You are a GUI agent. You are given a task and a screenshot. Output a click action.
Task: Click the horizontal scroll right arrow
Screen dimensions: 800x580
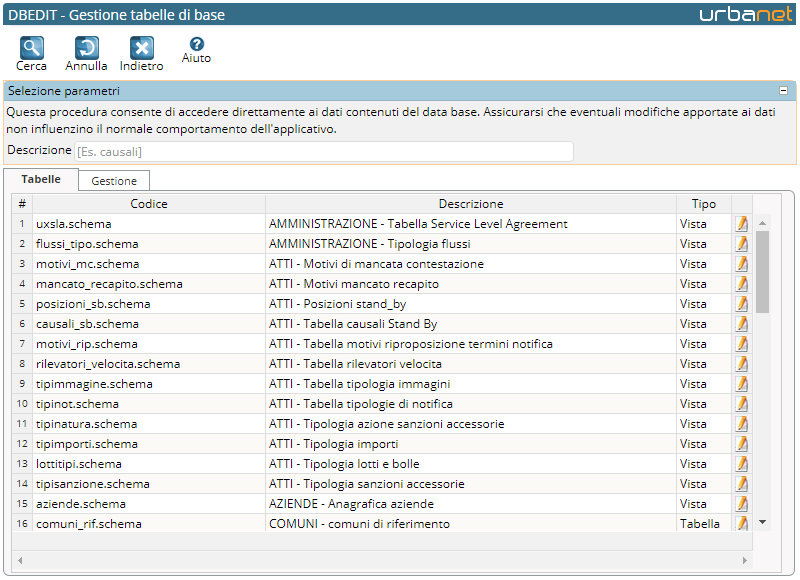[745, 561]
